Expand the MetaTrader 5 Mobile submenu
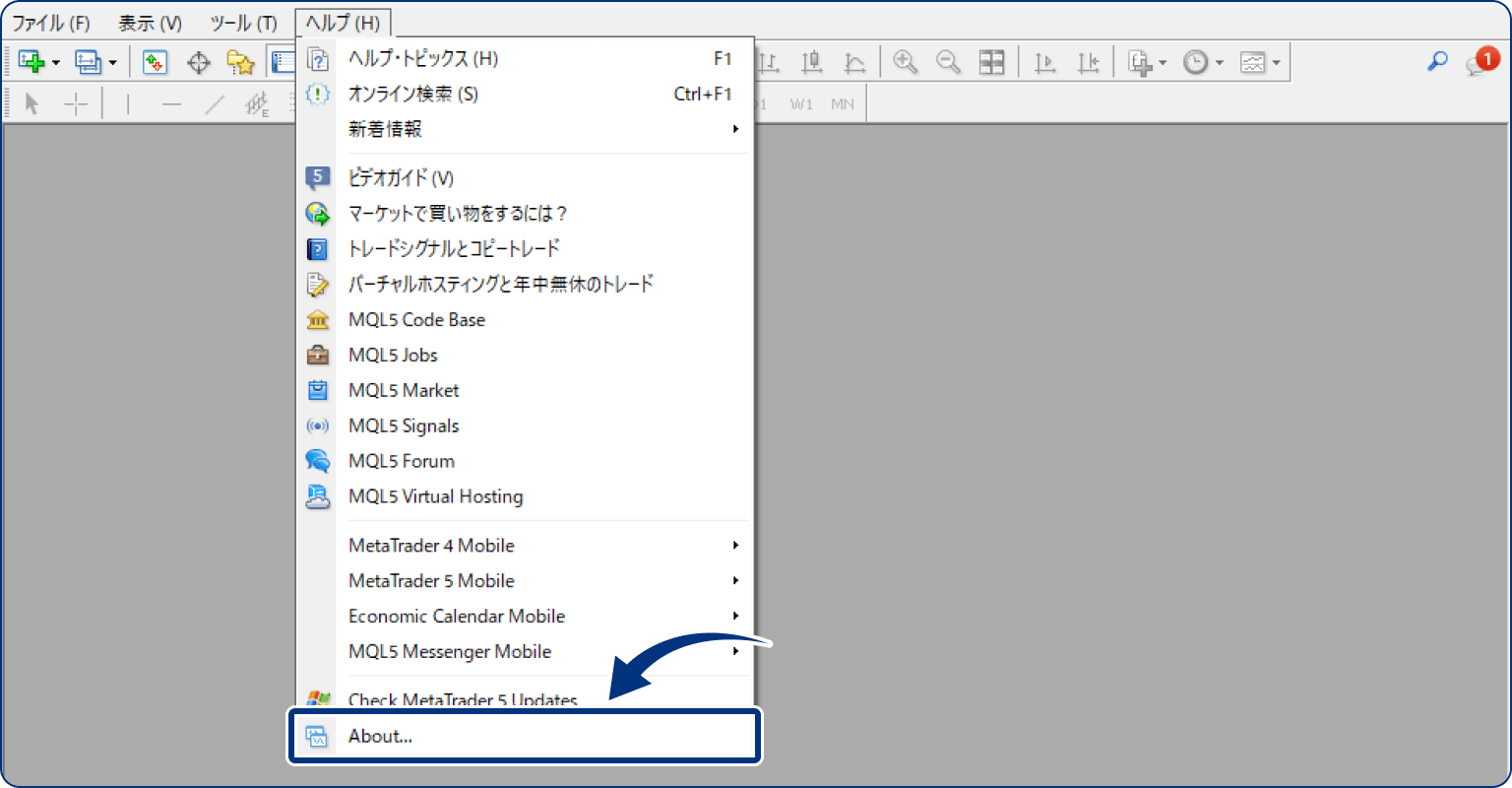The height and width of the screenshot is (788, 1512). point(525,581)
